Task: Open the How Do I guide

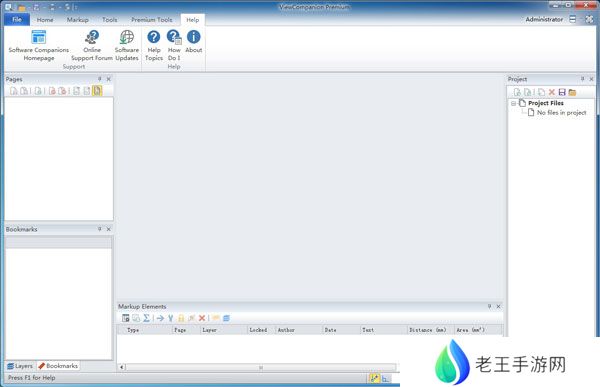Action: 174,46
